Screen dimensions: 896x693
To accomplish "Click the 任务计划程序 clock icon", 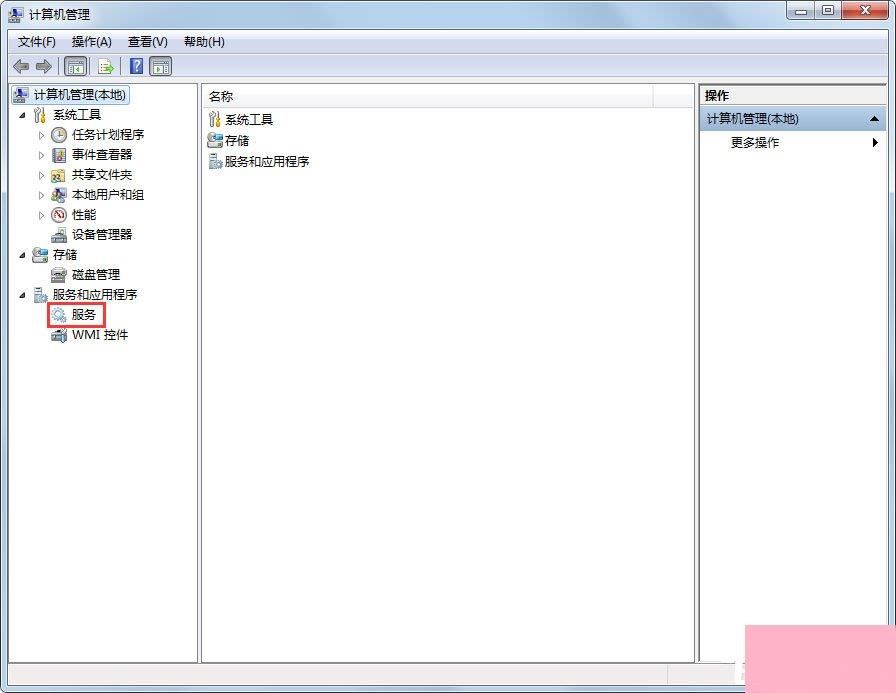I will [x=59, y=135].
